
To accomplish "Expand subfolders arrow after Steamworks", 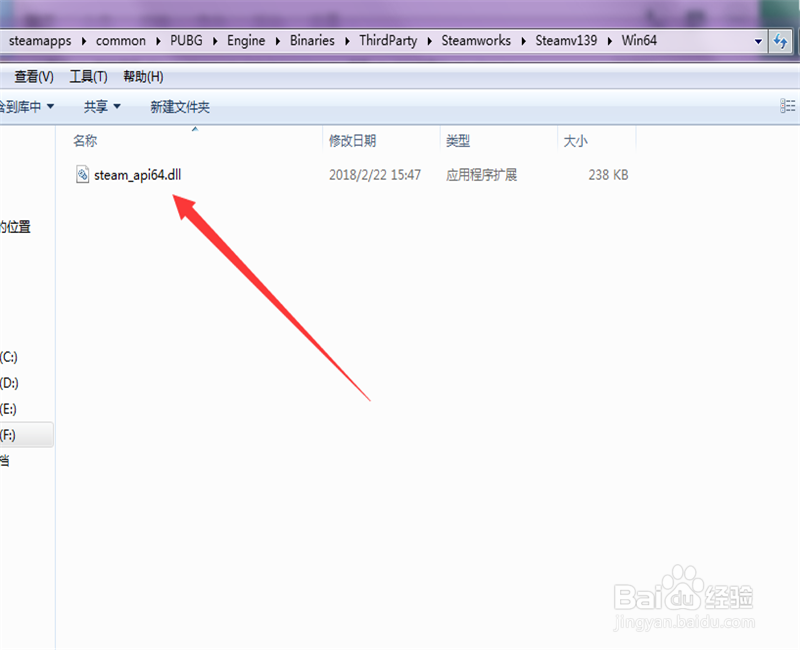I will [x=523, y=41].
